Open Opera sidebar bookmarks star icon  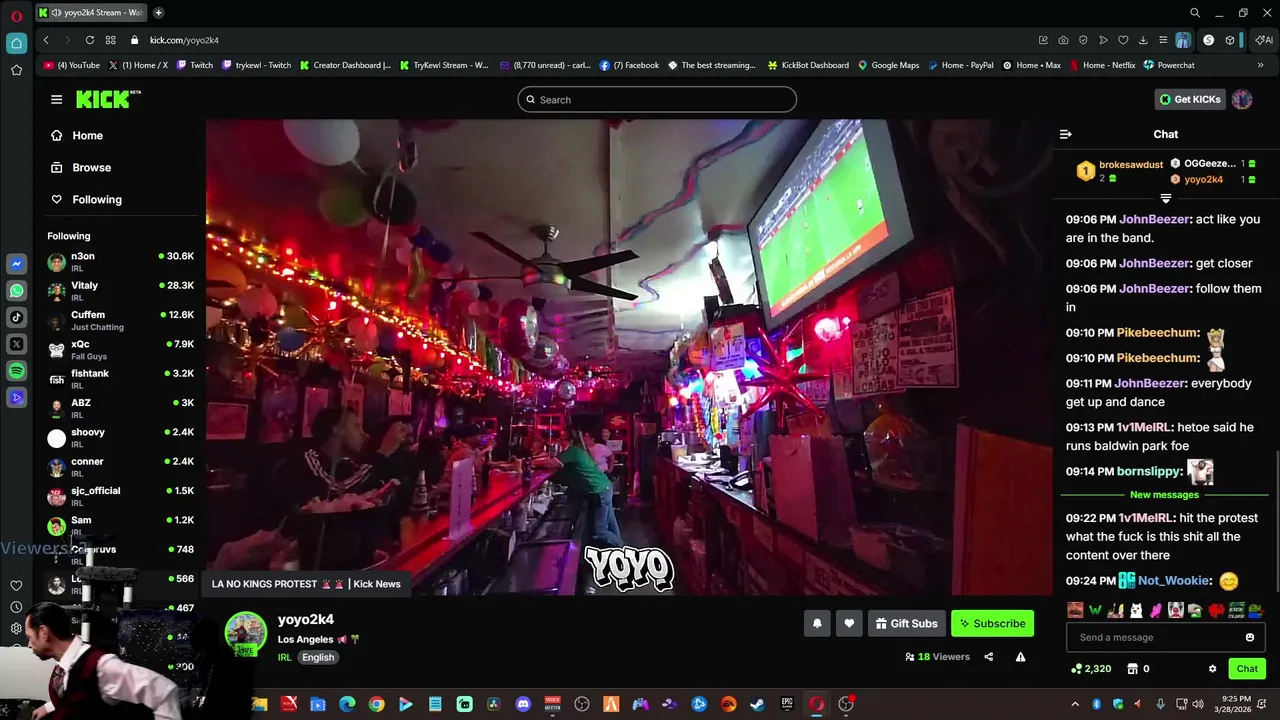(x=16, y=70)
